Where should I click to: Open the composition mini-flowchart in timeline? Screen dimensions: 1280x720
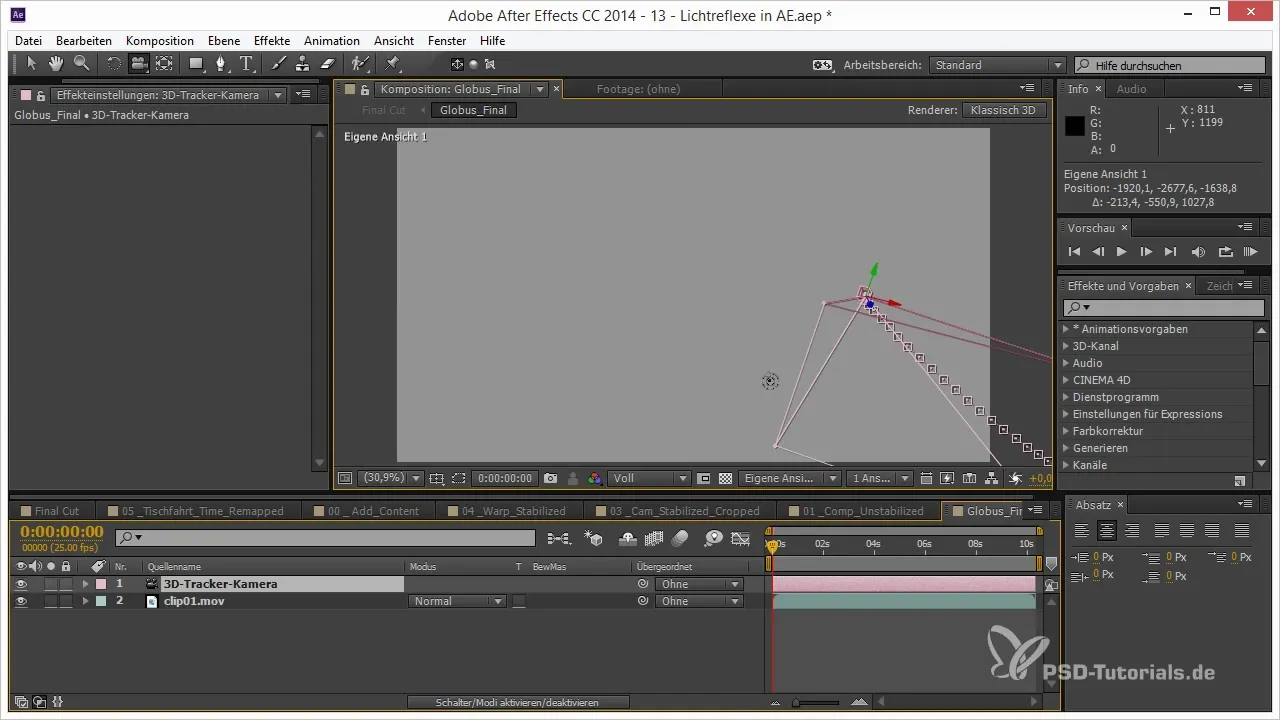coord(560,538)
